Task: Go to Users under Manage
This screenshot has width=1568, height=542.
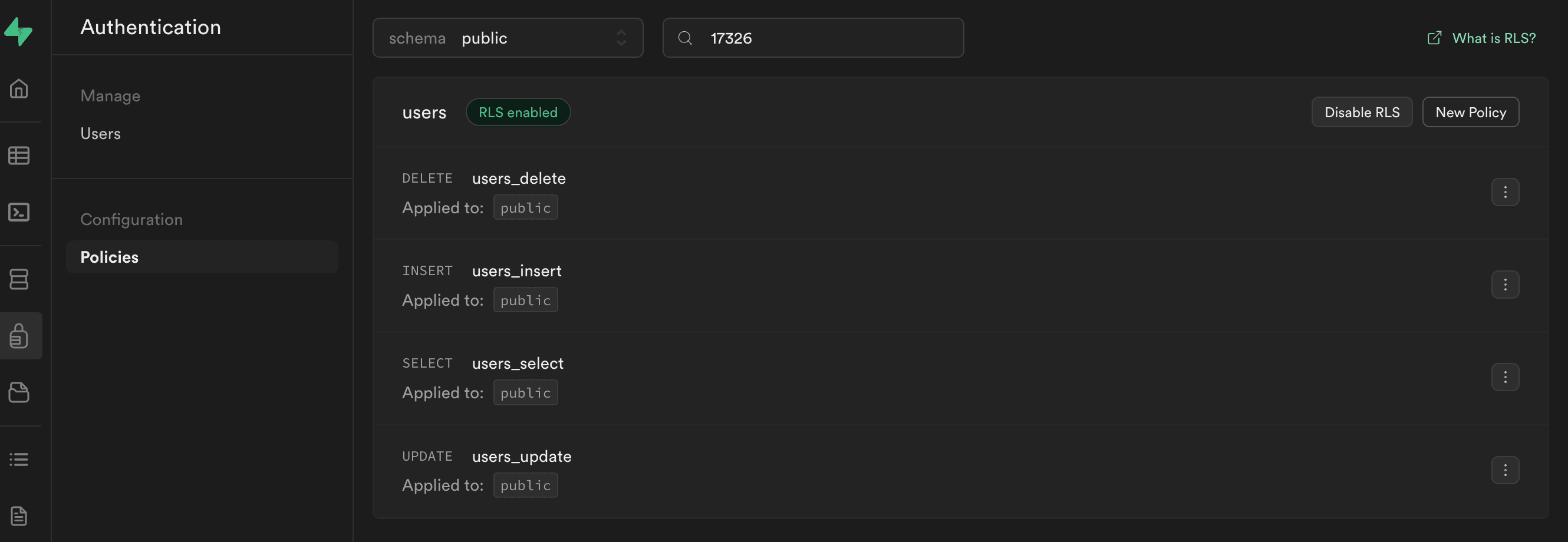Action: click(x=100, y=134)
